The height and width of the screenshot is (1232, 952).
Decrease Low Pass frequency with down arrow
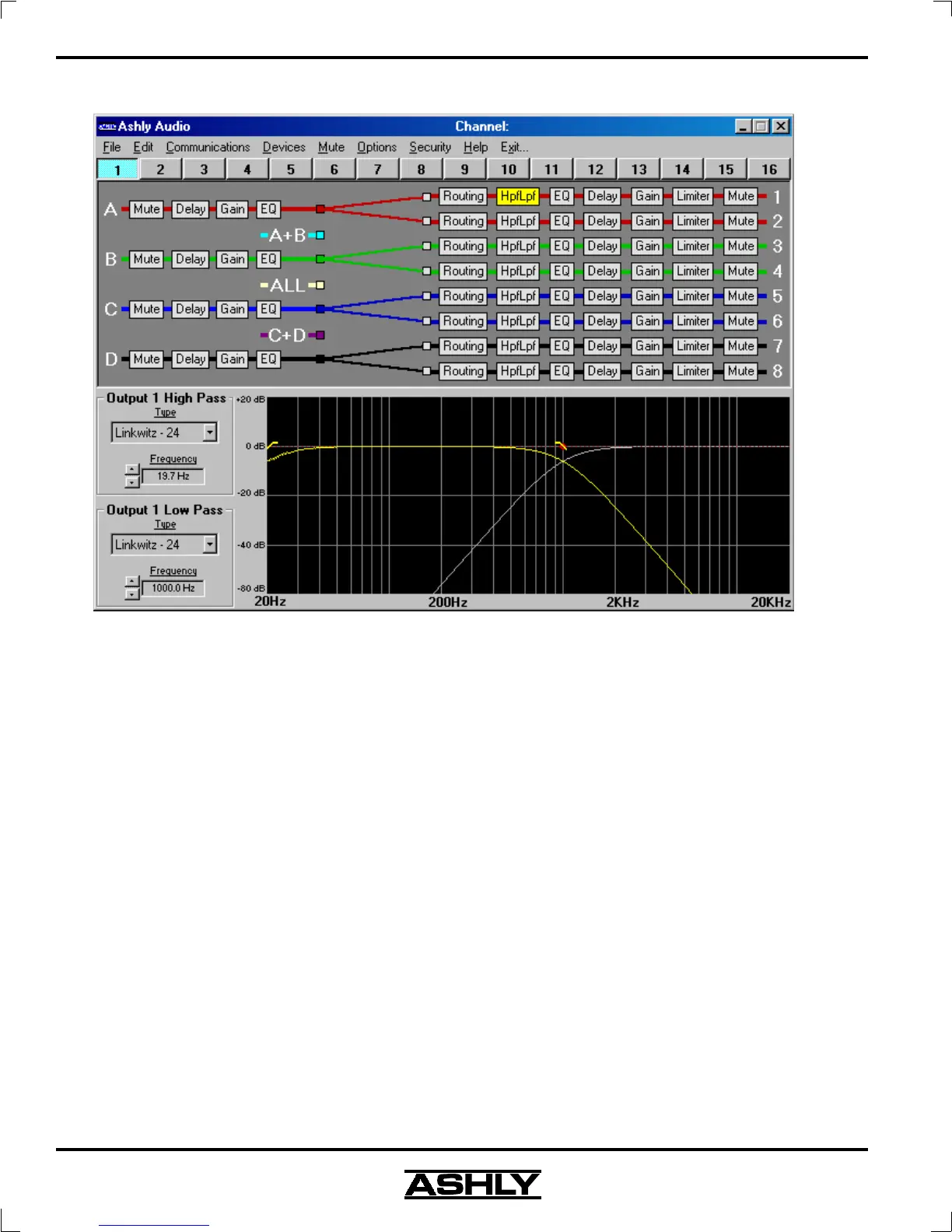pyautogui.click(x=132, y=594)
